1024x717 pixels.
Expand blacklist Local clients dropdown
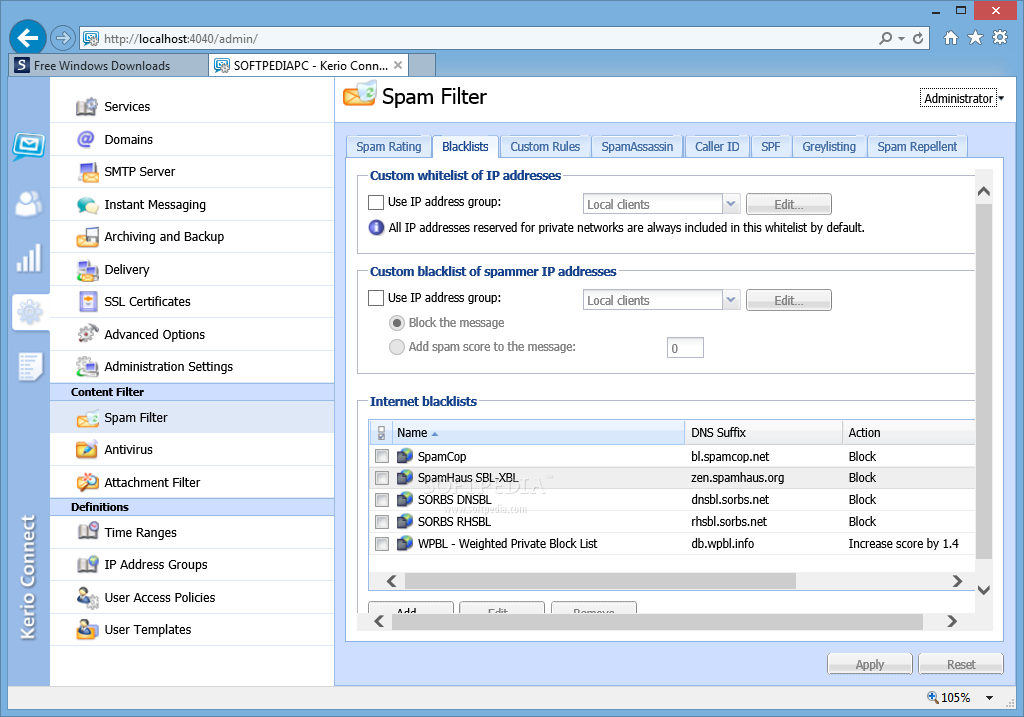tap(731, 300)
